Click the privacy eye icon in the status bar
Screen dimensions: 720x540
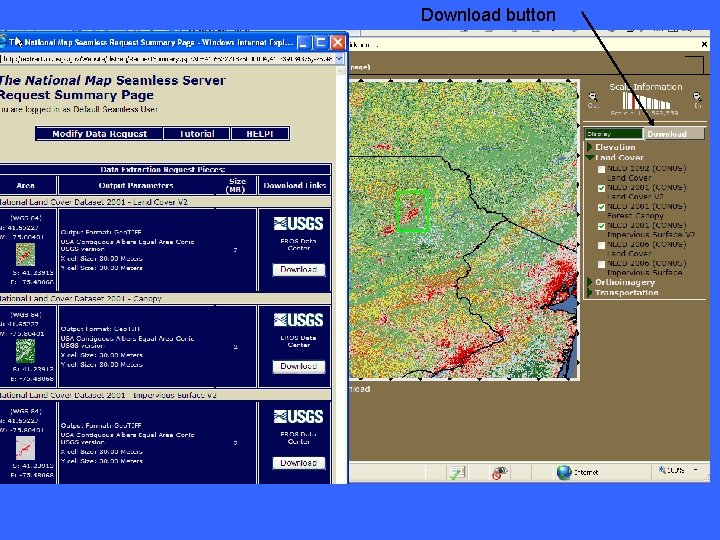tap(500, 472)
